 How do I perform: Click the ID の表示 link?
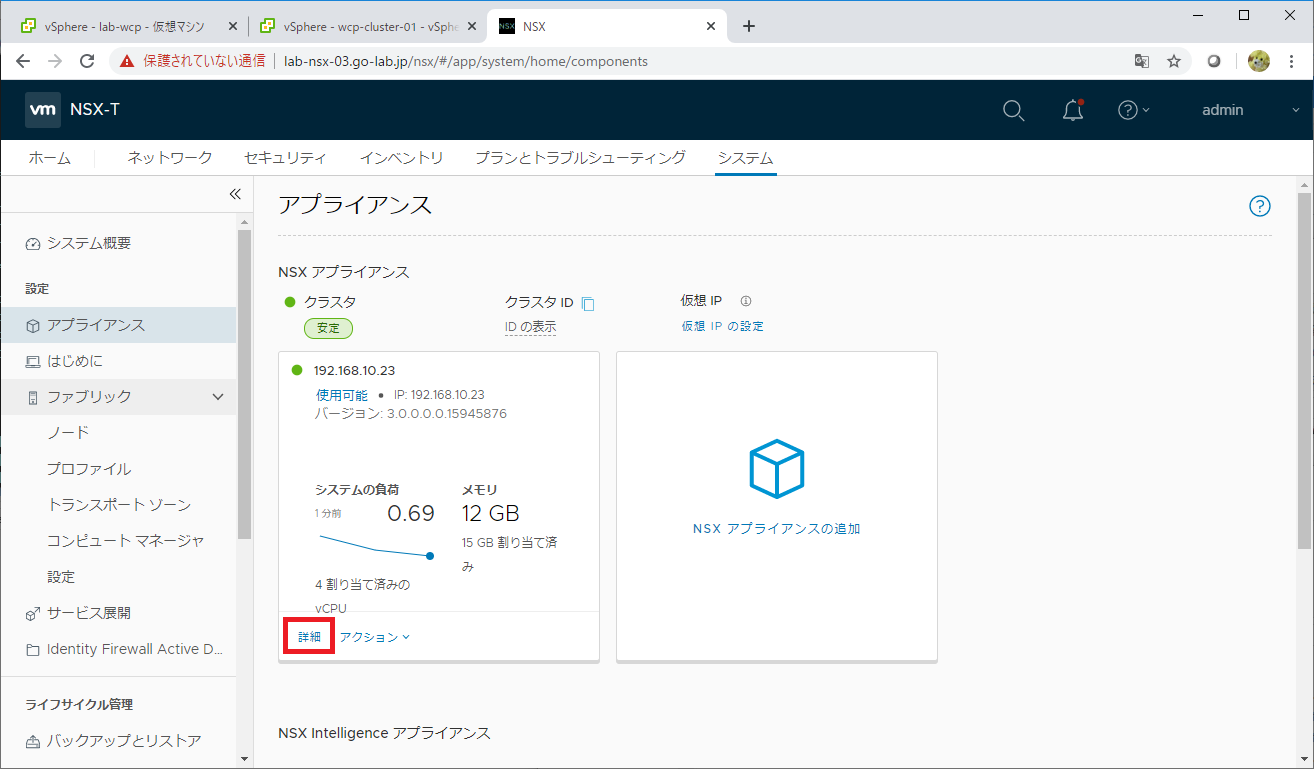pos(530,327)
